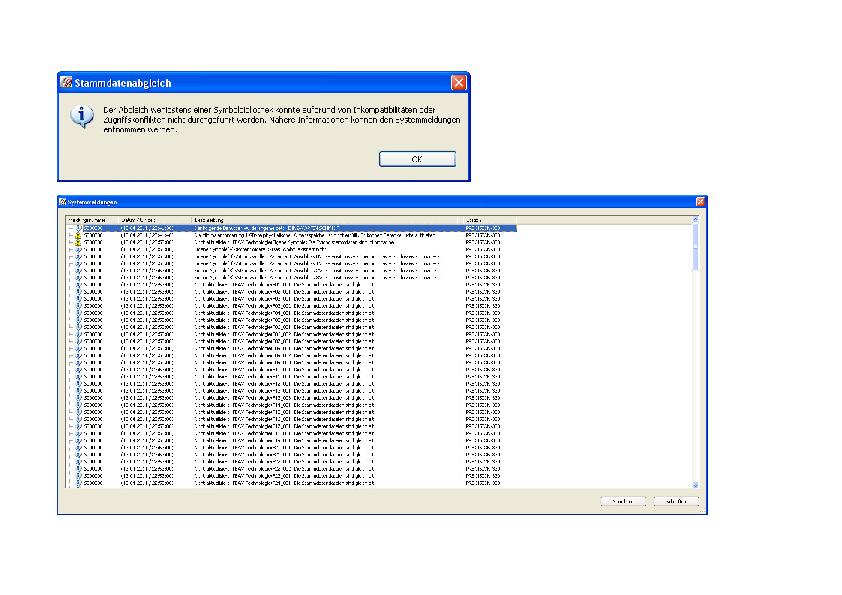The image size is (842, 595).
Task: Click the Schließen button in Systemmeldungen
Action: tap(676, 502)
